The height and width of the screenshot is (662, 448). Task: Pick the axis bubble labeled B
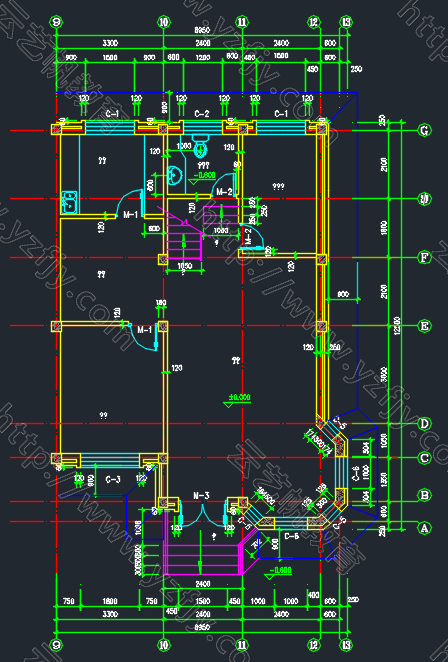(424, 495)
